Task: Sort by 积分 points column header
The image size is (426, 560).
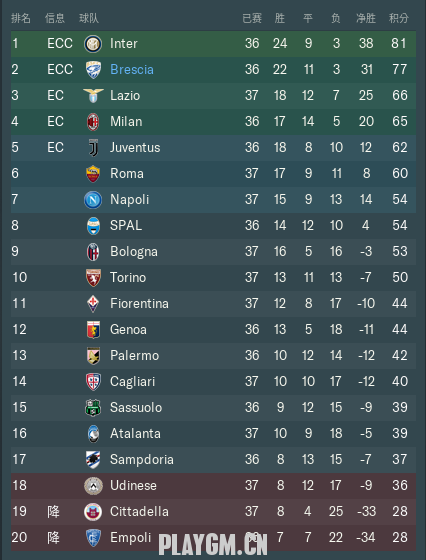Action: 399,18
